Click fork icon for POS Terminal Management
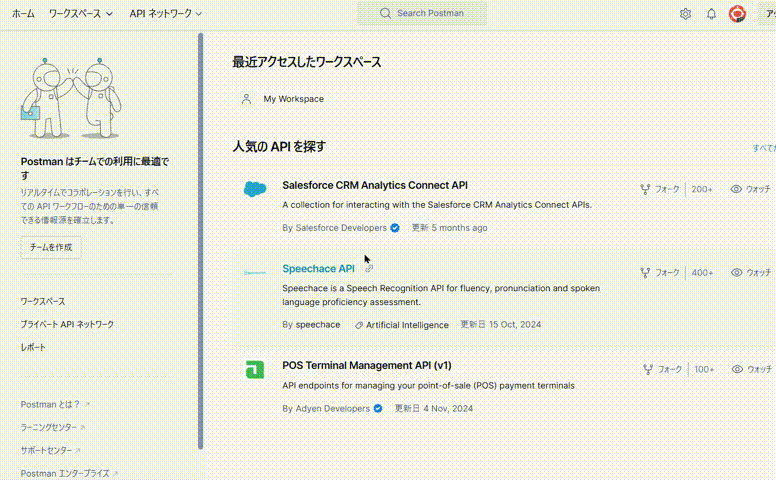 (648, 369)
